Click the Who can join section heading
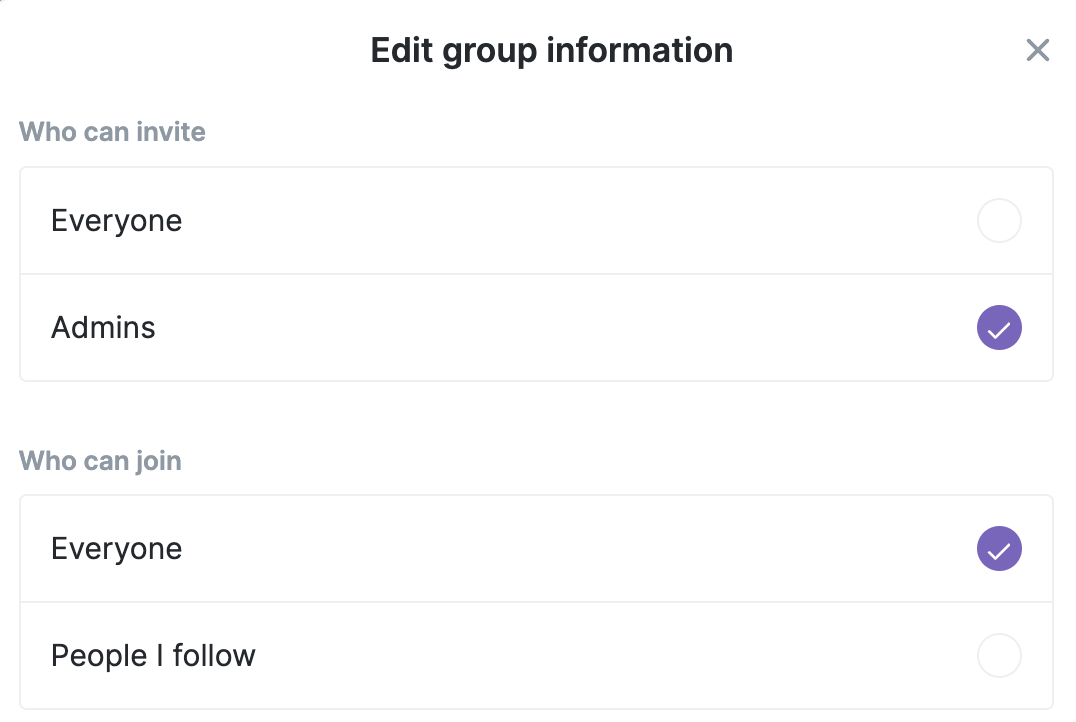This screenshot has width=1076, height=722. [100, 460]
